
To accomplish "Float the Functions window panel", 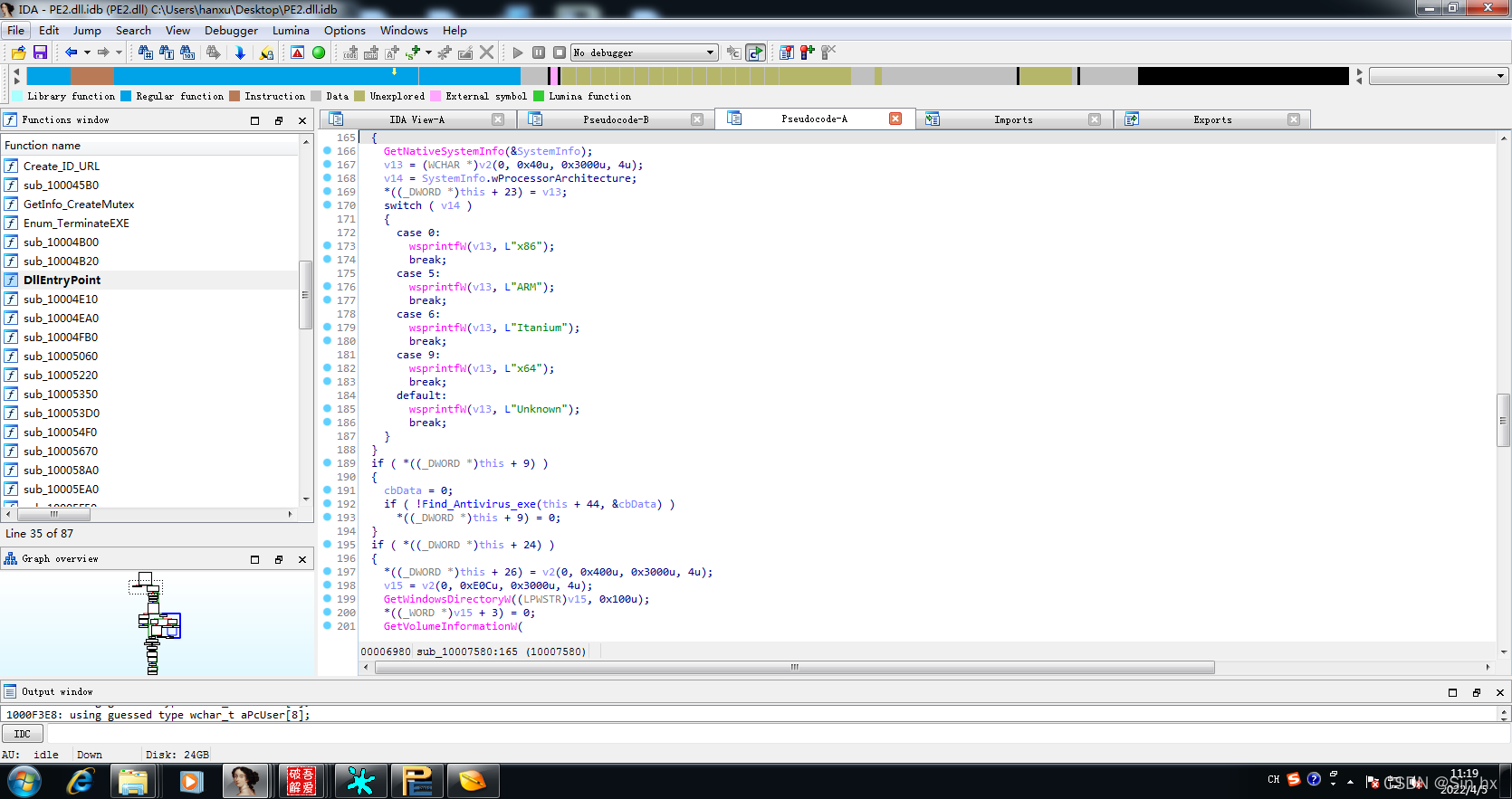I will coord(279,120).
